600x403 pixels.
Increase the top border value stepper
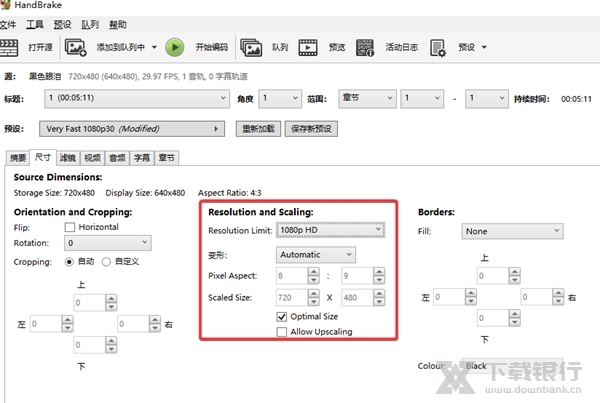point(515,272)
